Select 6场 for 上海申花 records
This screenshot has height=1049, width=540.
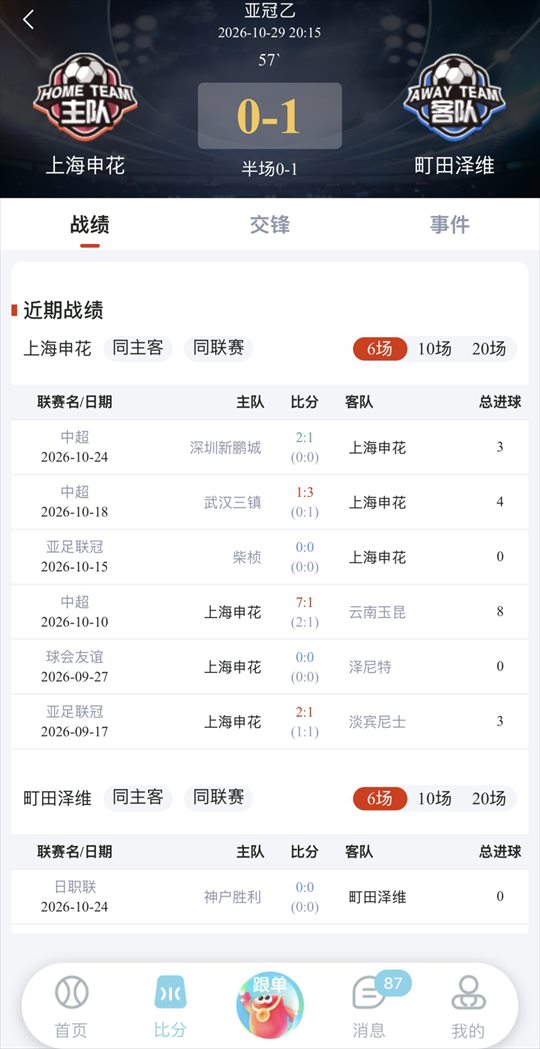(x=380, y=349)
